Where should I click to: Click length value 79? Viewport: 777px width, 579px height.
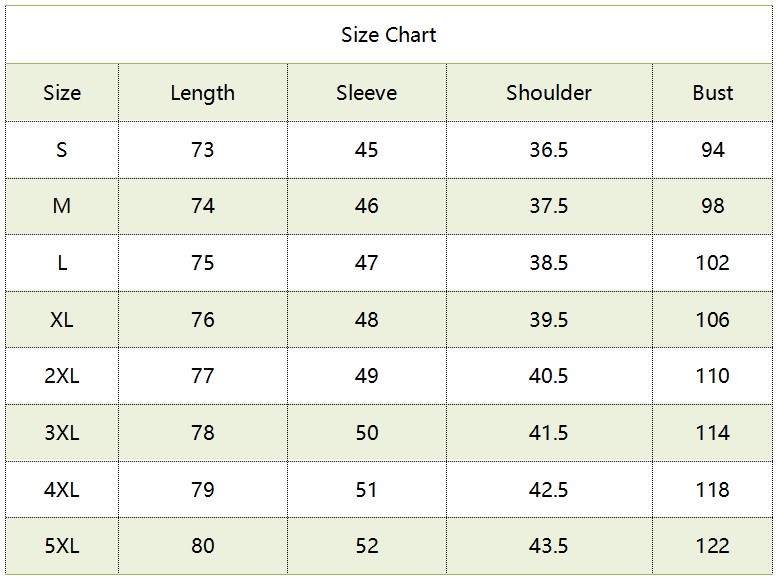pyautogui.click(x=202, y=490)
